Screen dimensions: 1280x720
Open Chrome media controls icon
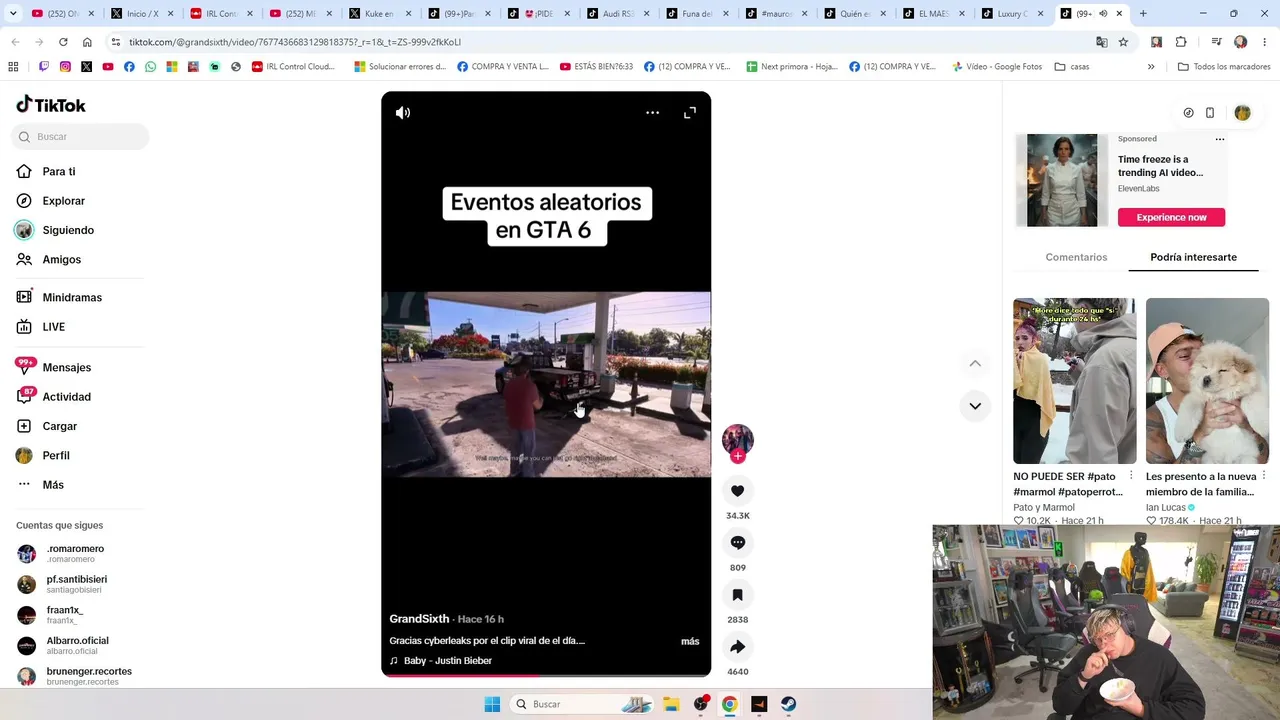click(x=1216, y=42)
